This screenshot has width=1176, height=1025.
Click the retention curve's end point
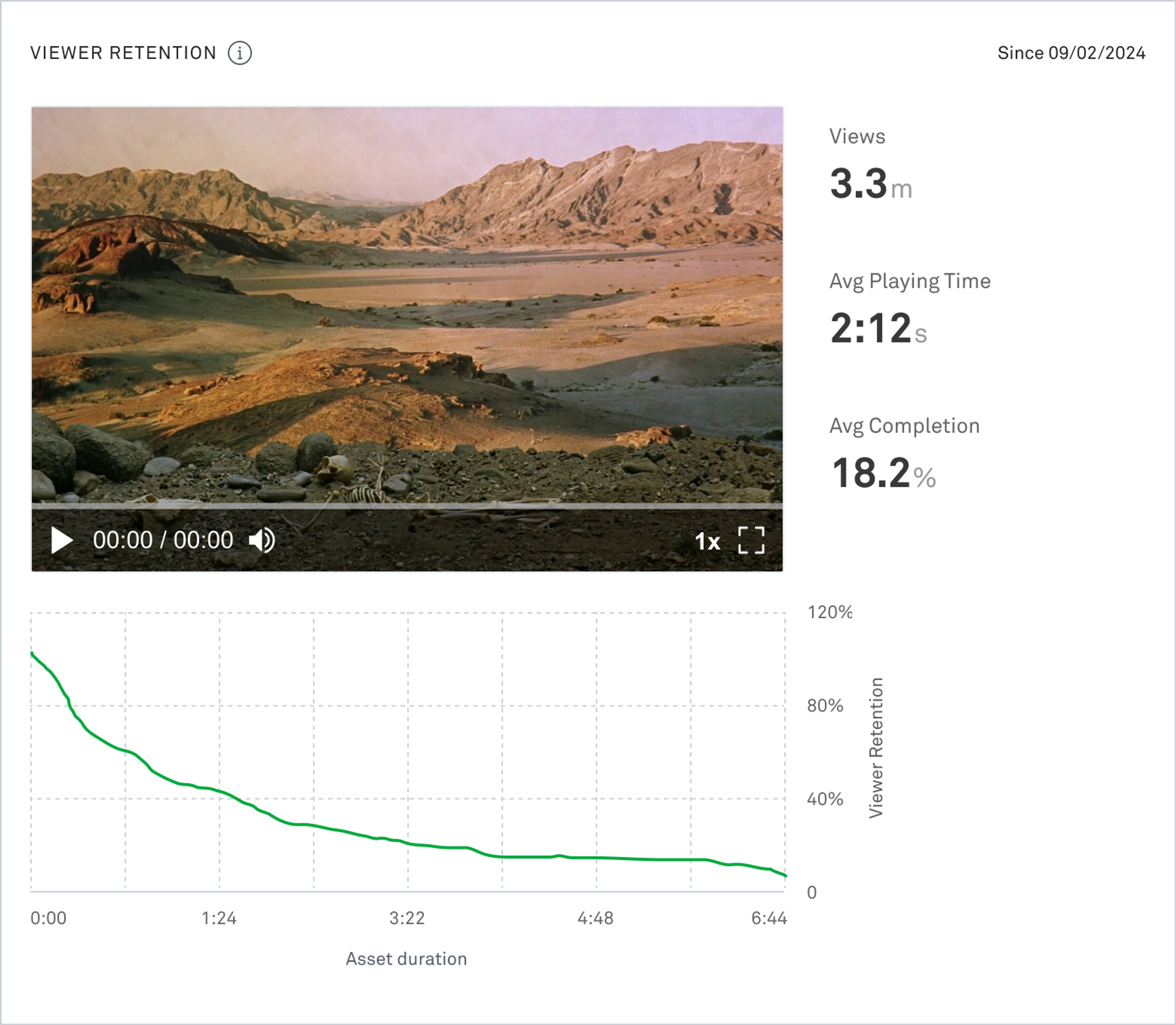coord(785,875)
